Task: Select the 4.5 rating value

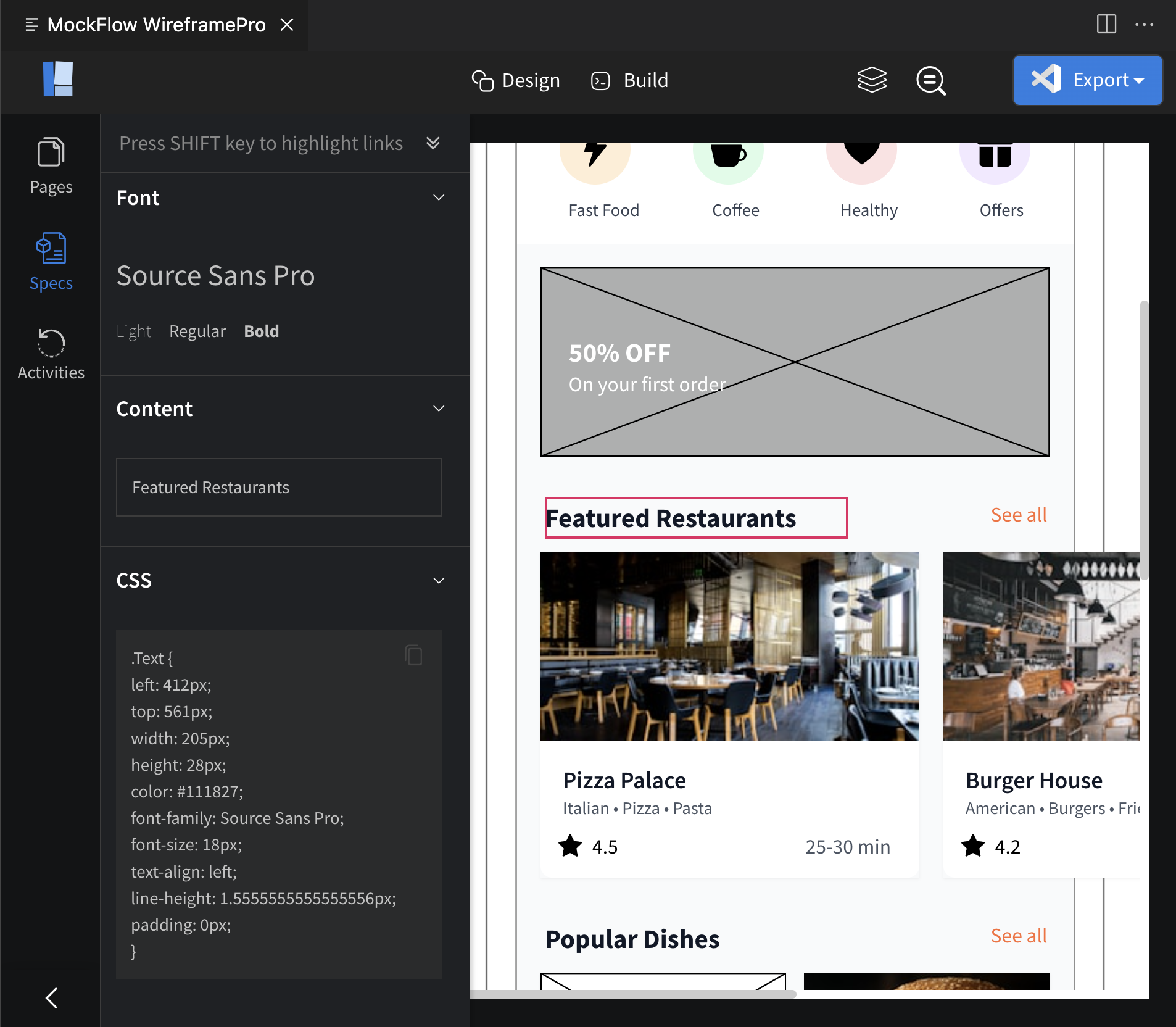Action: click(605, 847)
